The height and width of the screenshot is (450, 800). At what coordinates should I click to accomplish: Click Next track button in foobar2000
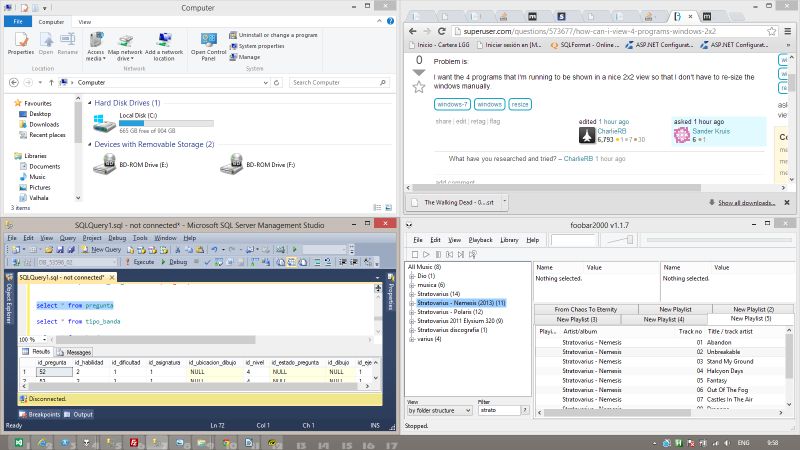tap(461, 254)
